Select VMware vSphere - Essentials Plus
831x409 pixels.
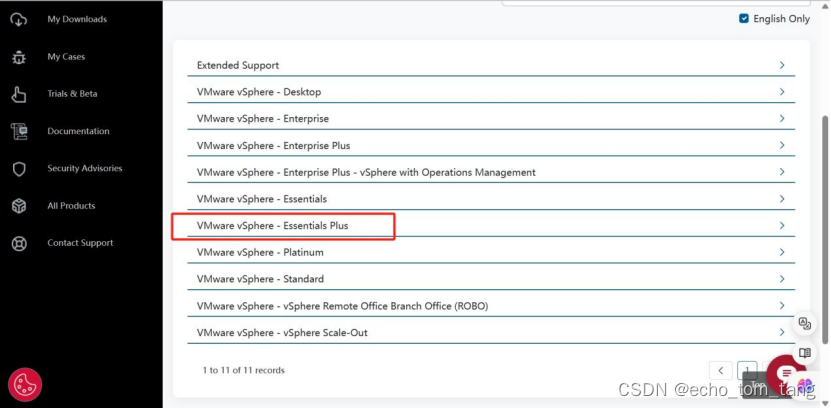tap(272, 226)
